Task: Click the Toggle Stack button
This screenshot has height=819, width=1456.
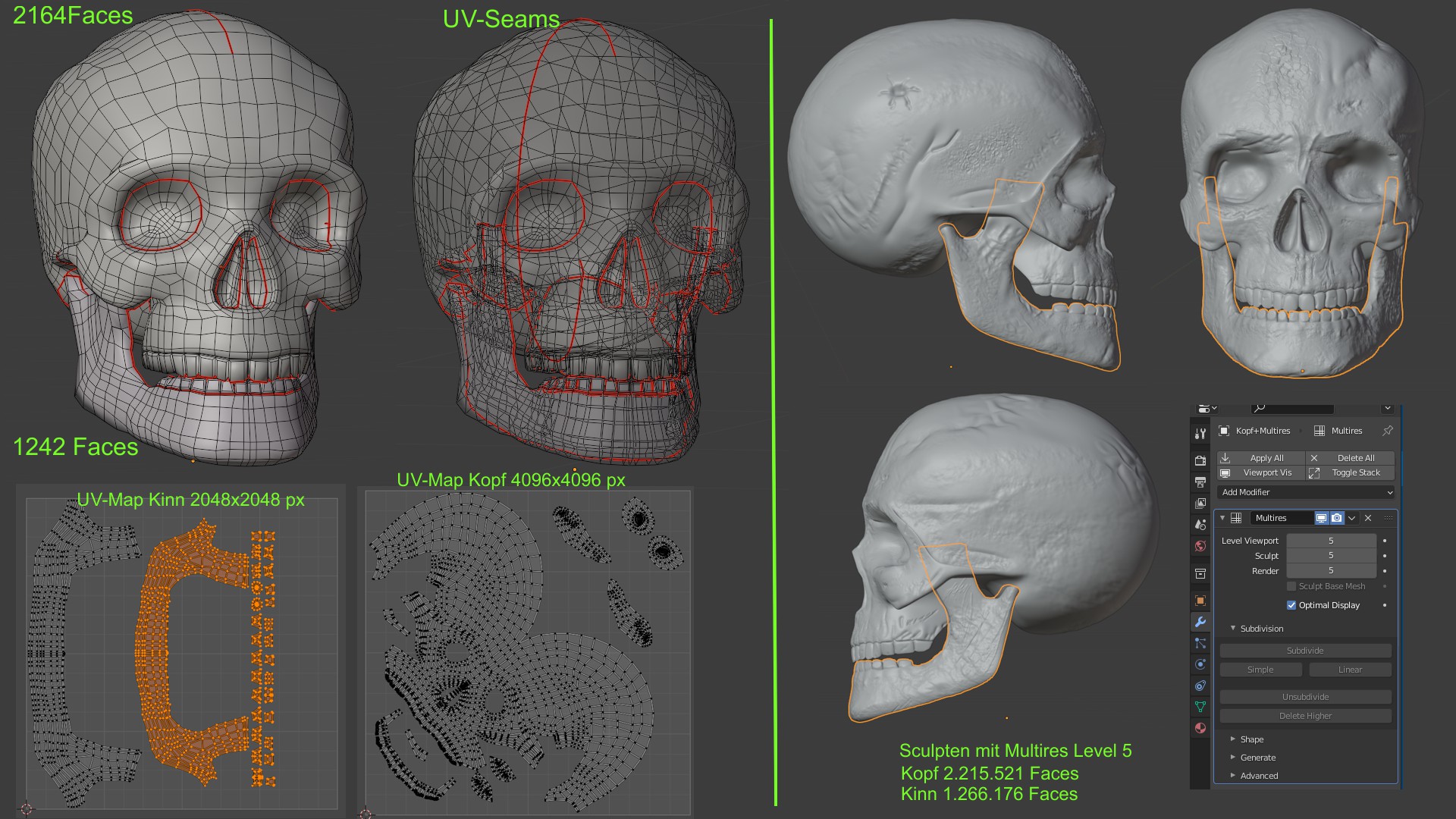Action: tap(1355, 472)
